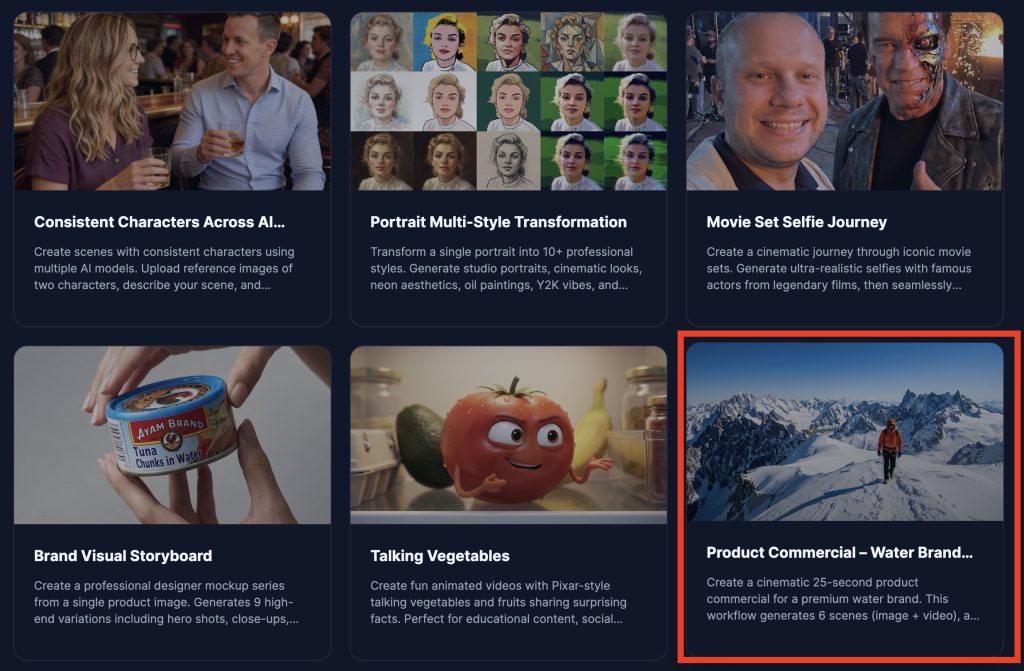Open the Brand Visual Storyboard title

123,556
